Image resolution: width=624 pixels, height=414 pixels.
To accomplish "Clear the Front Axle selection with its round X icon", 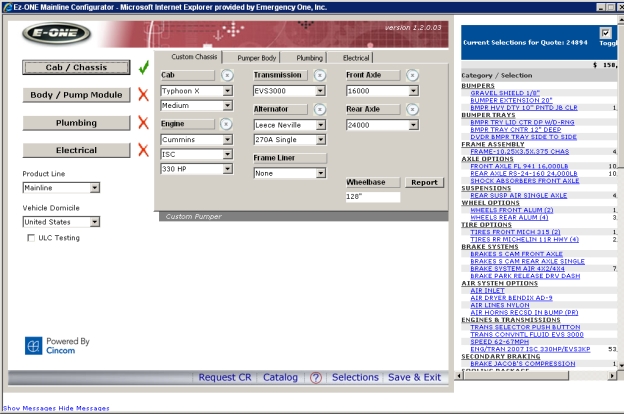I will (412, 75).
